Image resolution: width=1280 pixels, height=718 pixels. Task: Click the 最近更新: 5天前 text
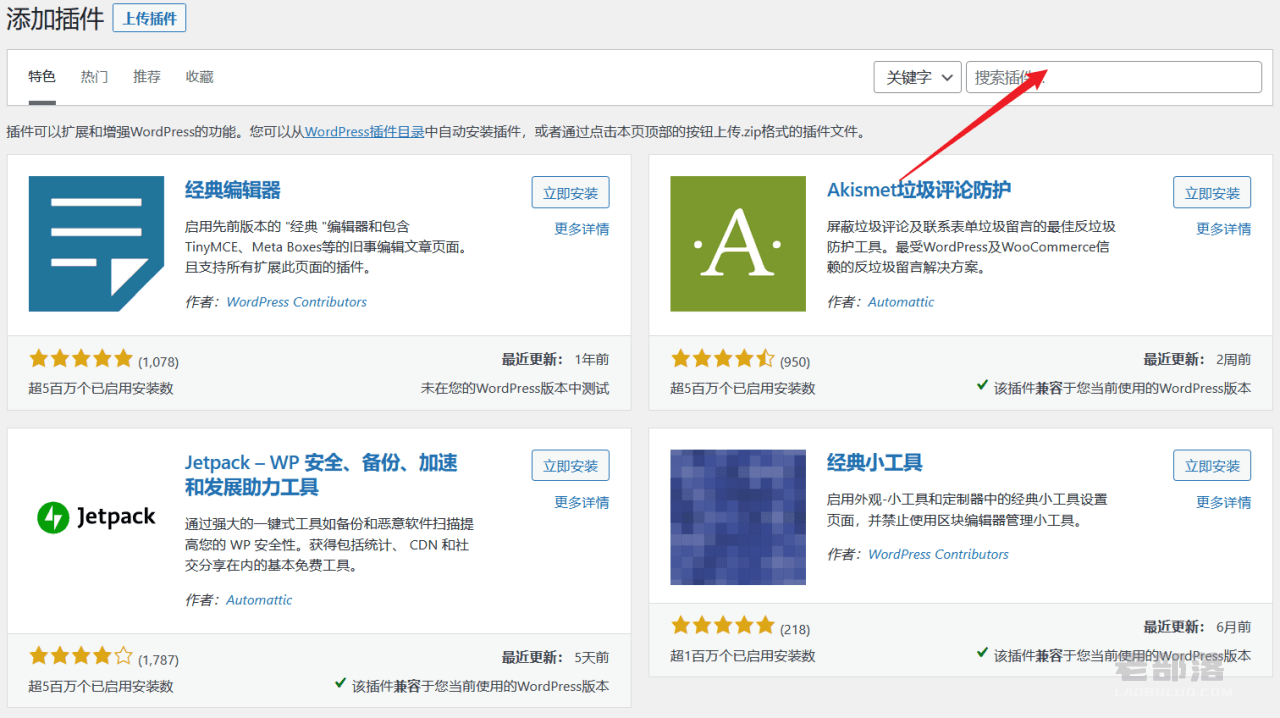coord(555,657)
